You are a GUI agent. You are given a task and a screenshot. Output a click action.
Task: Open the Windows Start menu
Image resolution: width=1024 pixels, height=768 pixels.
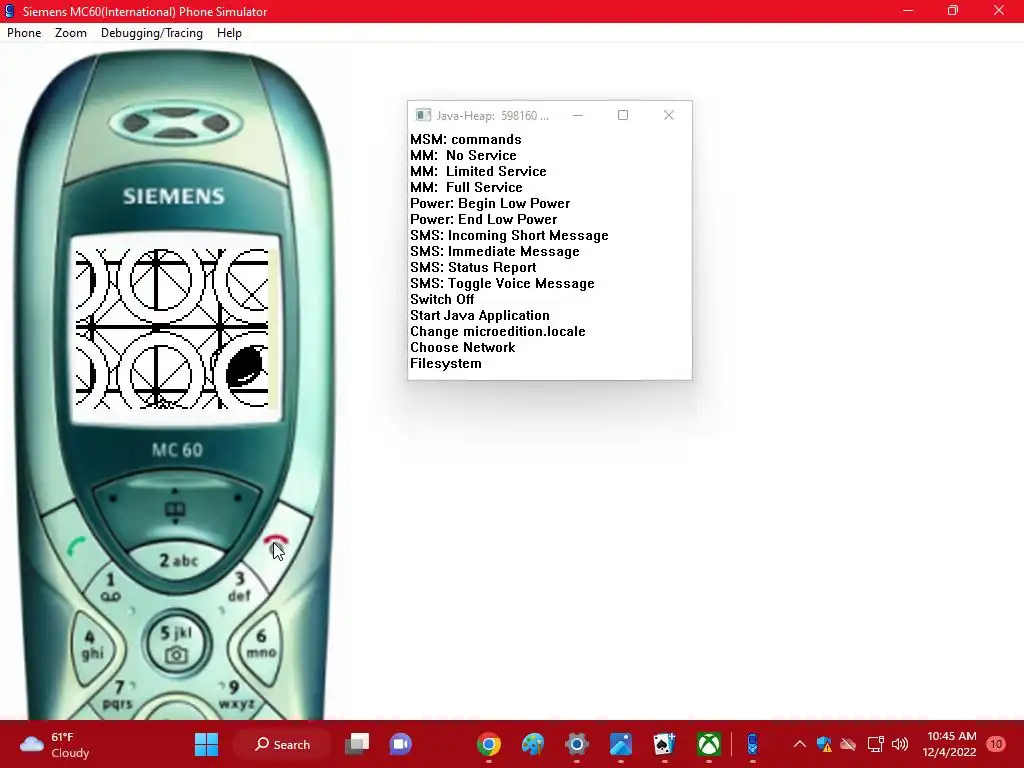(x=206, y=744)
